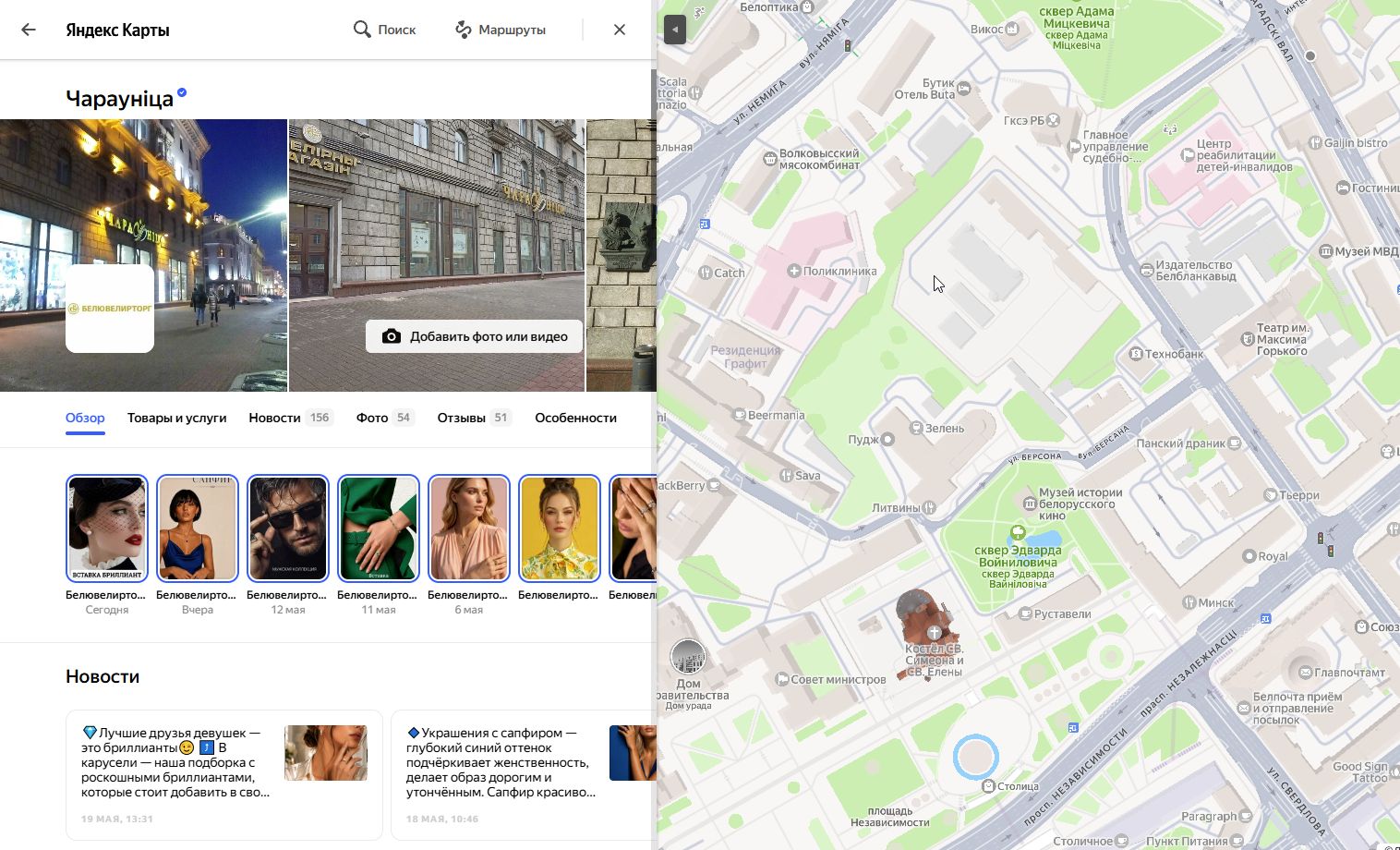Image resolution: width=1400 pixels, height=850 pixels.
Task: Click the Белювелирторг logo thumbnail
Action: (x=110, y=309)
